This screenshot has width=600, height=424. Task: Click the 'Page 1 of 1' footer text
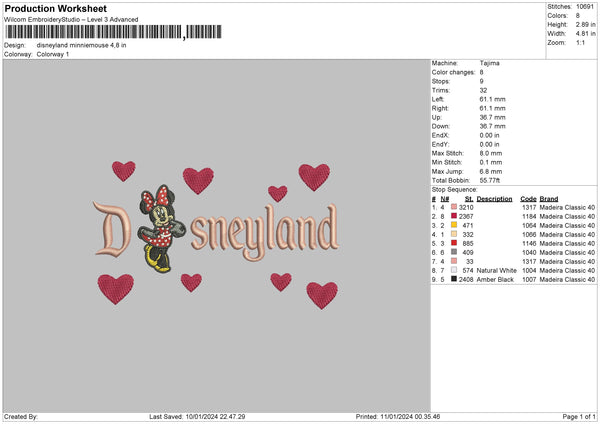point(579,417)
